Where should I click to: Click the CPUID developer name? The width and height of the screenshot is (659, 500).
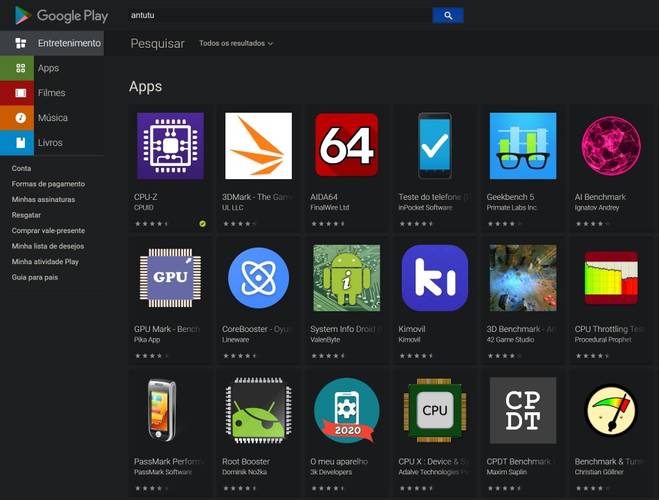(x=144, y=208)
